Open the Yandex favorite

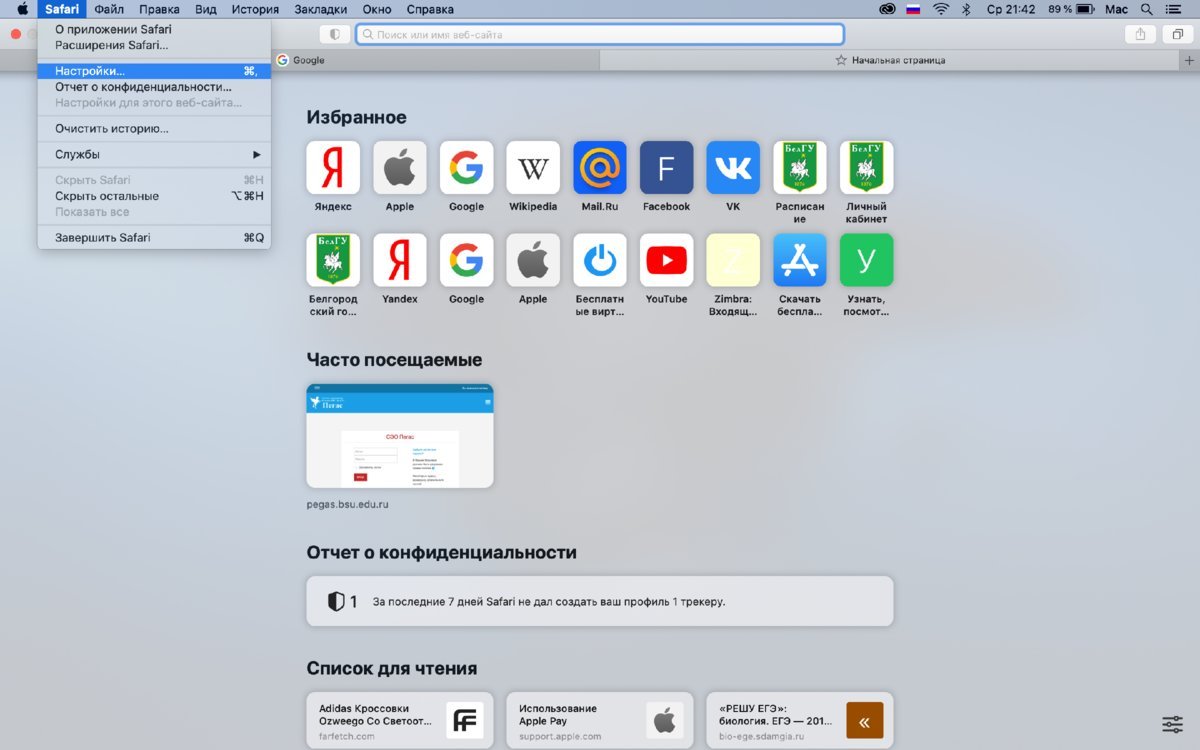[x=400, y=260]
